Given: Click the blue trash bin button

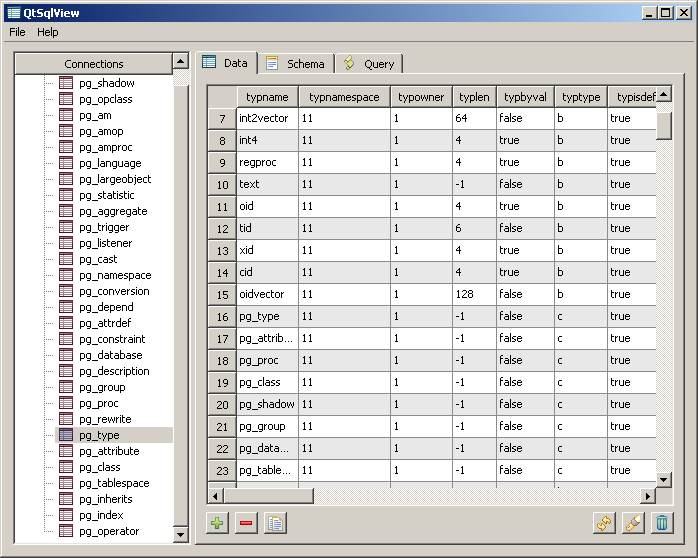Looking at the screenshot, I should click(x=661, y=522).
